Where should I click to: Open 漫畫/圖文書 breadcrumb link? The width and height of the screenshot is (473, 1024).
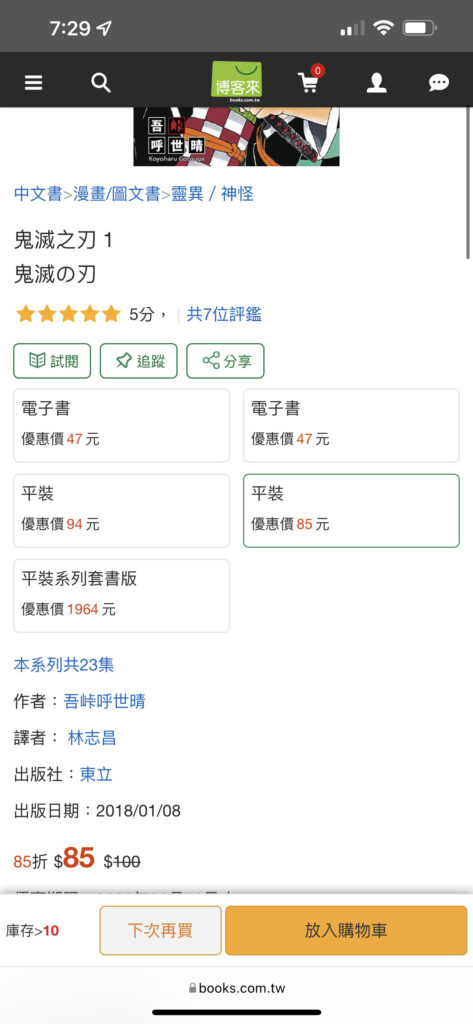pos(116,194)
